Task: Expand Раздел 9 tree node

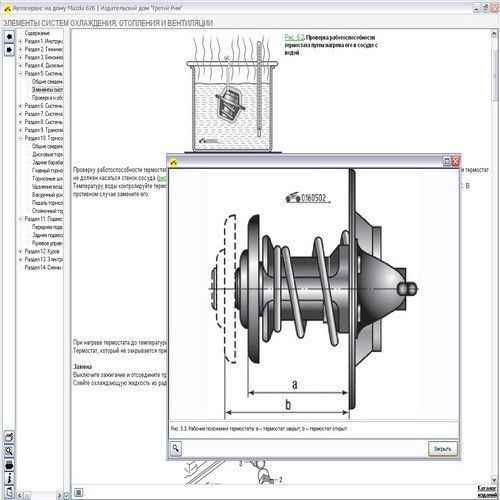Action: pos(21,130)
